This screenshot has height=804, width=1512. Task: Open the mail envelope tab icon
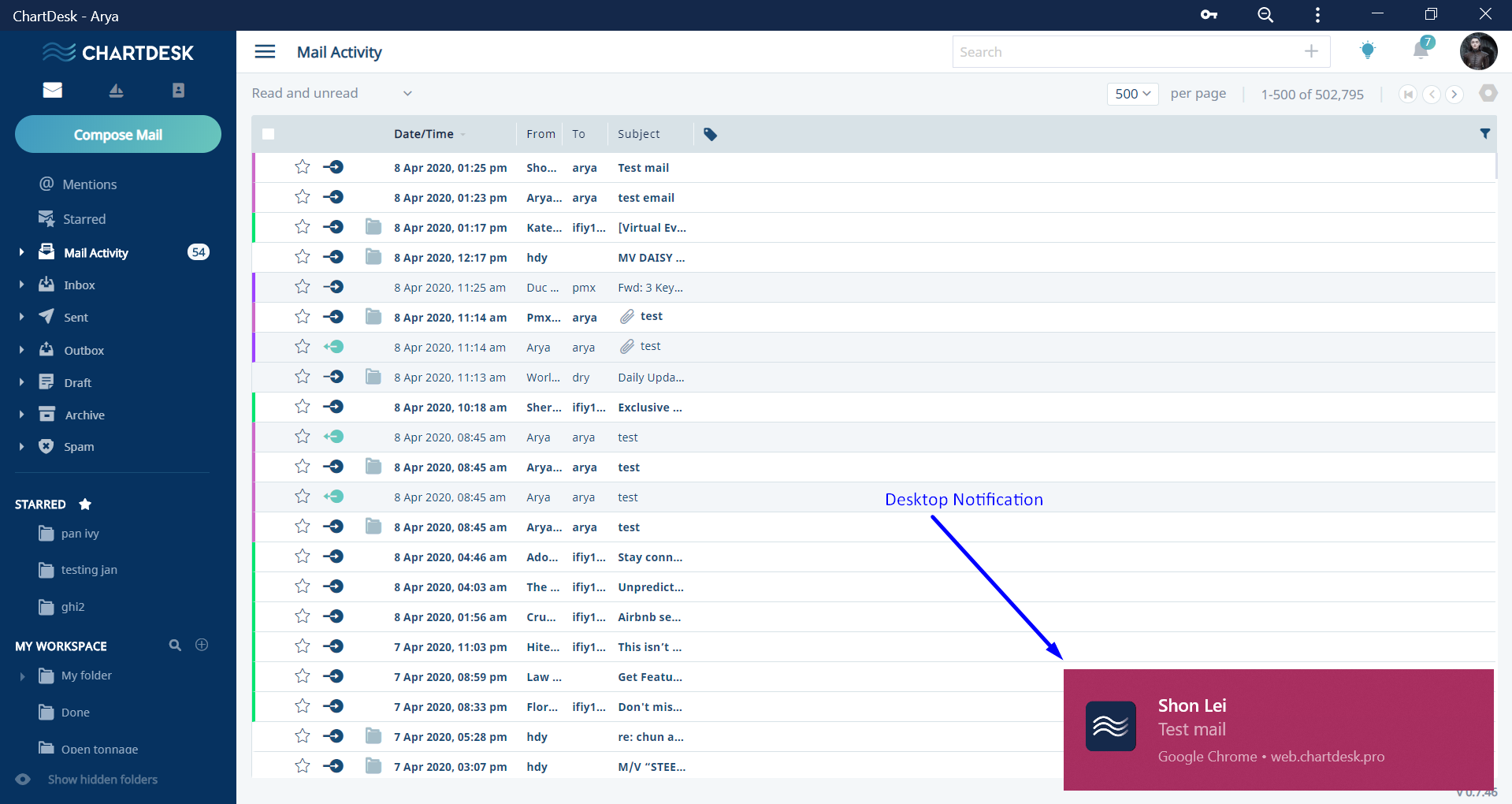[x=53, y=90]
